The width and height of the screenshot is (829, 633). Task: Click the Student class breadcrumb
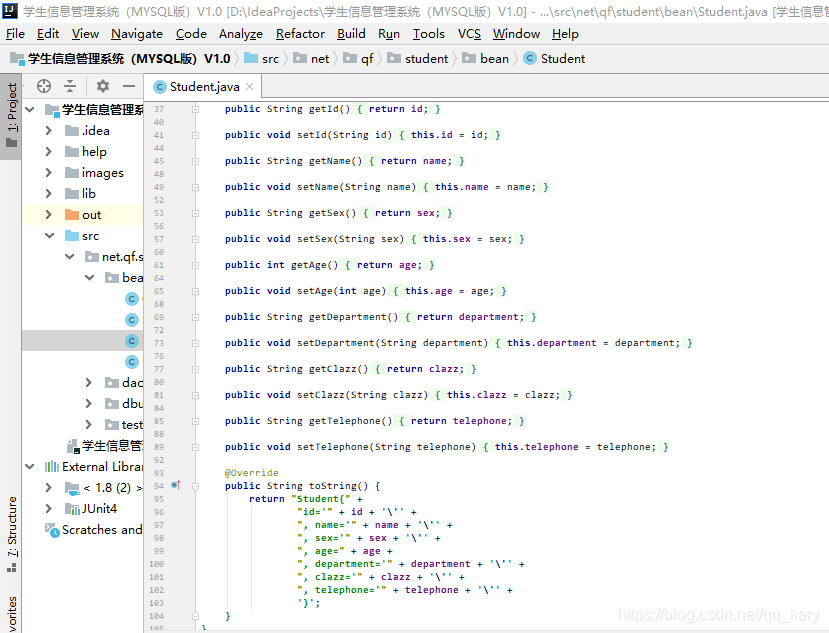click(x=555, y=59)
